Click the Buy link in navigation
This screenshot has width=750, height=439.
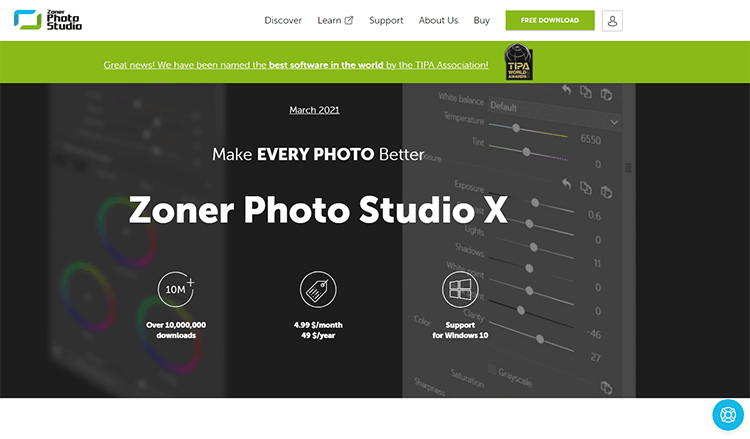pyautogui.click(x=482, y=20)
